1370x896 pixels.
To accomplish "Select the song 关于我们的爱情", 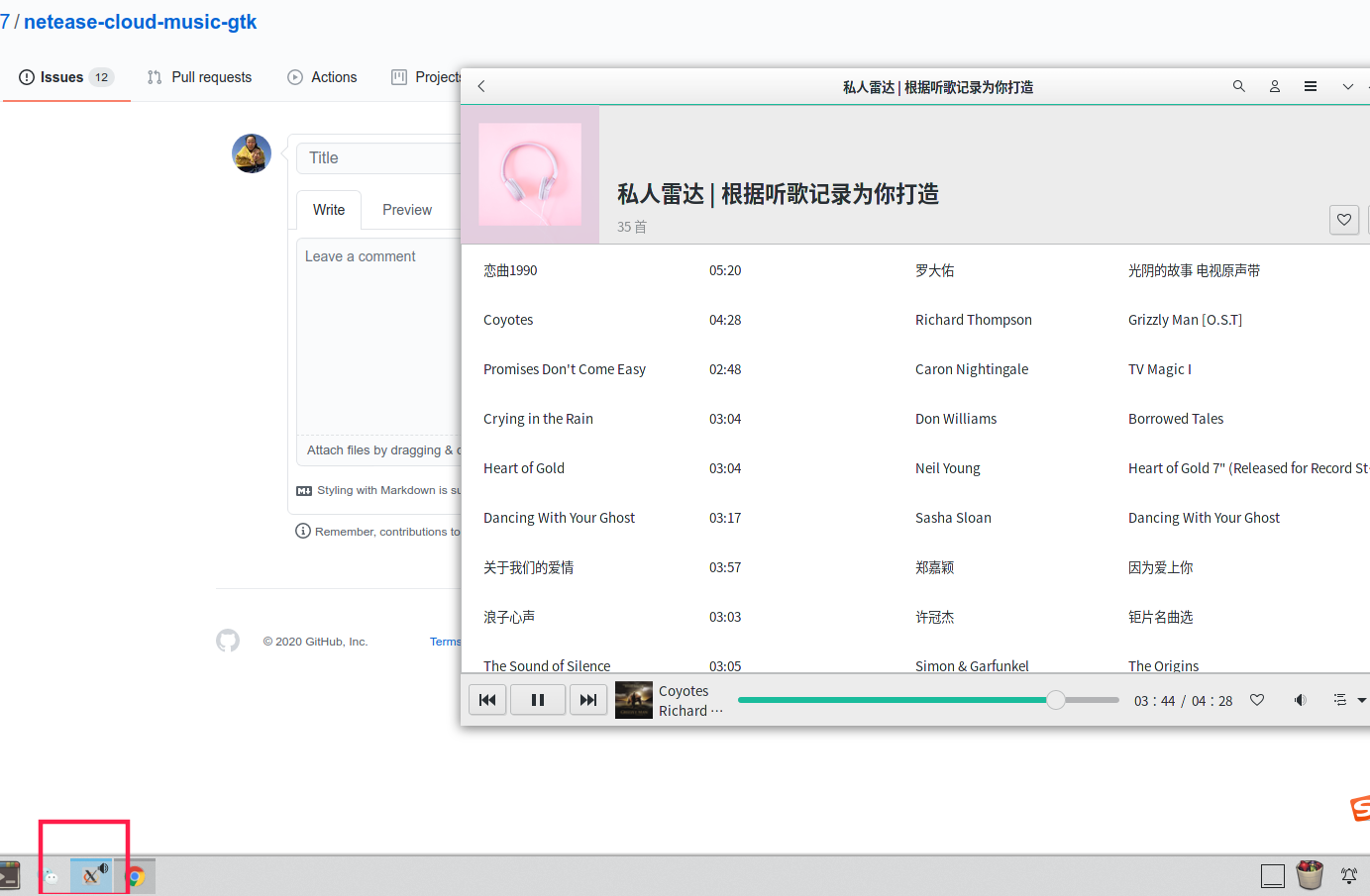I will pos(528,567).
